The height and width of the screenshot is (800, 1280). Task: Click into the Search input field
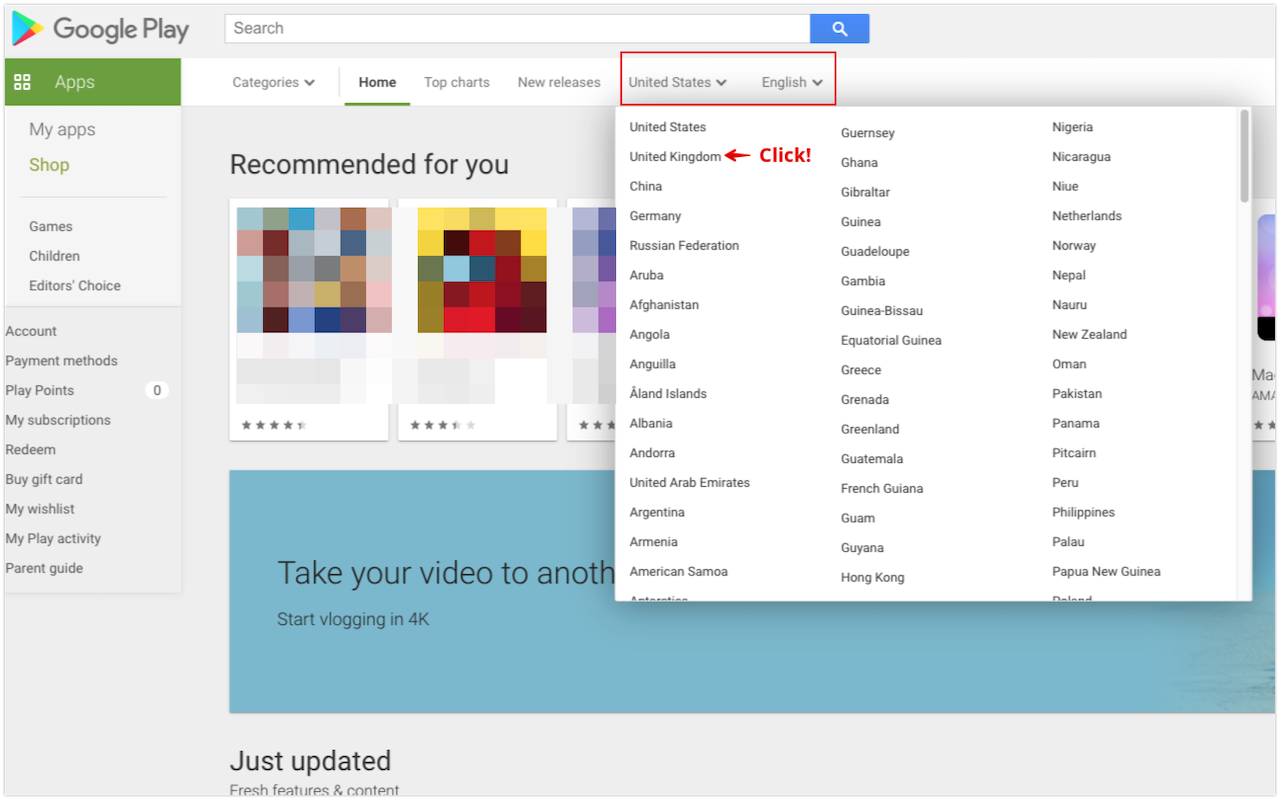click(x=517, y=29)
